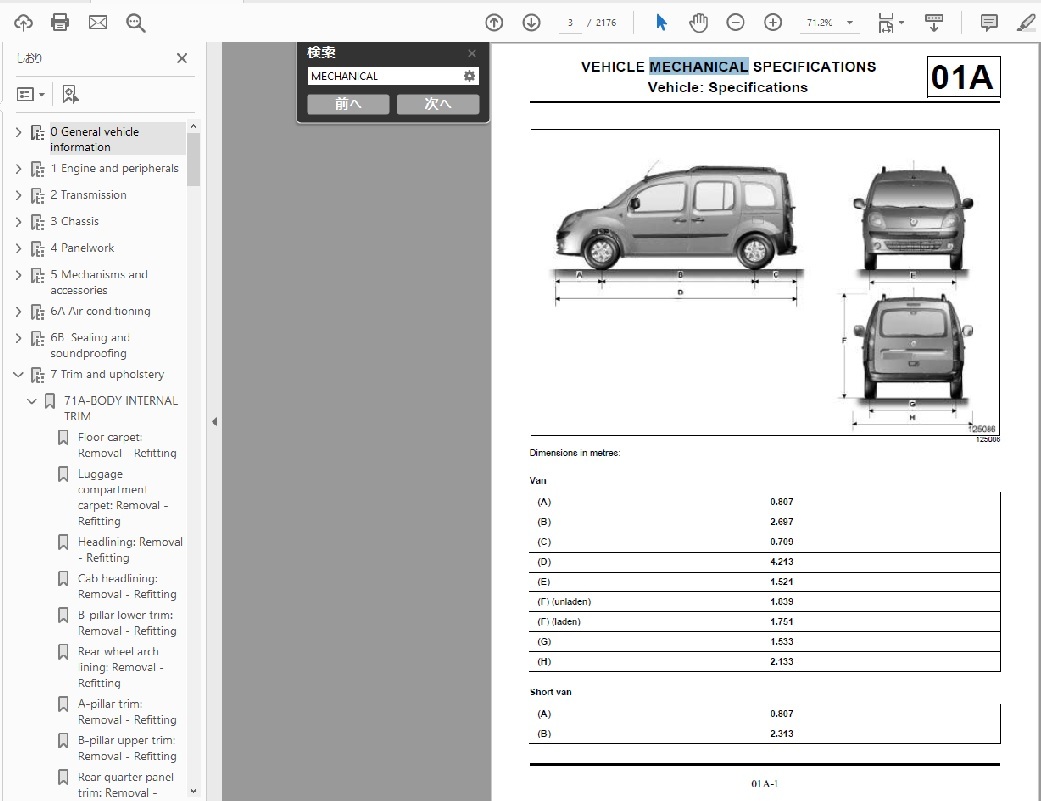Collapse the '7 Trim and upholstery' bookmark
Screen dimensions: 1041x801
[x=18, y=375]
